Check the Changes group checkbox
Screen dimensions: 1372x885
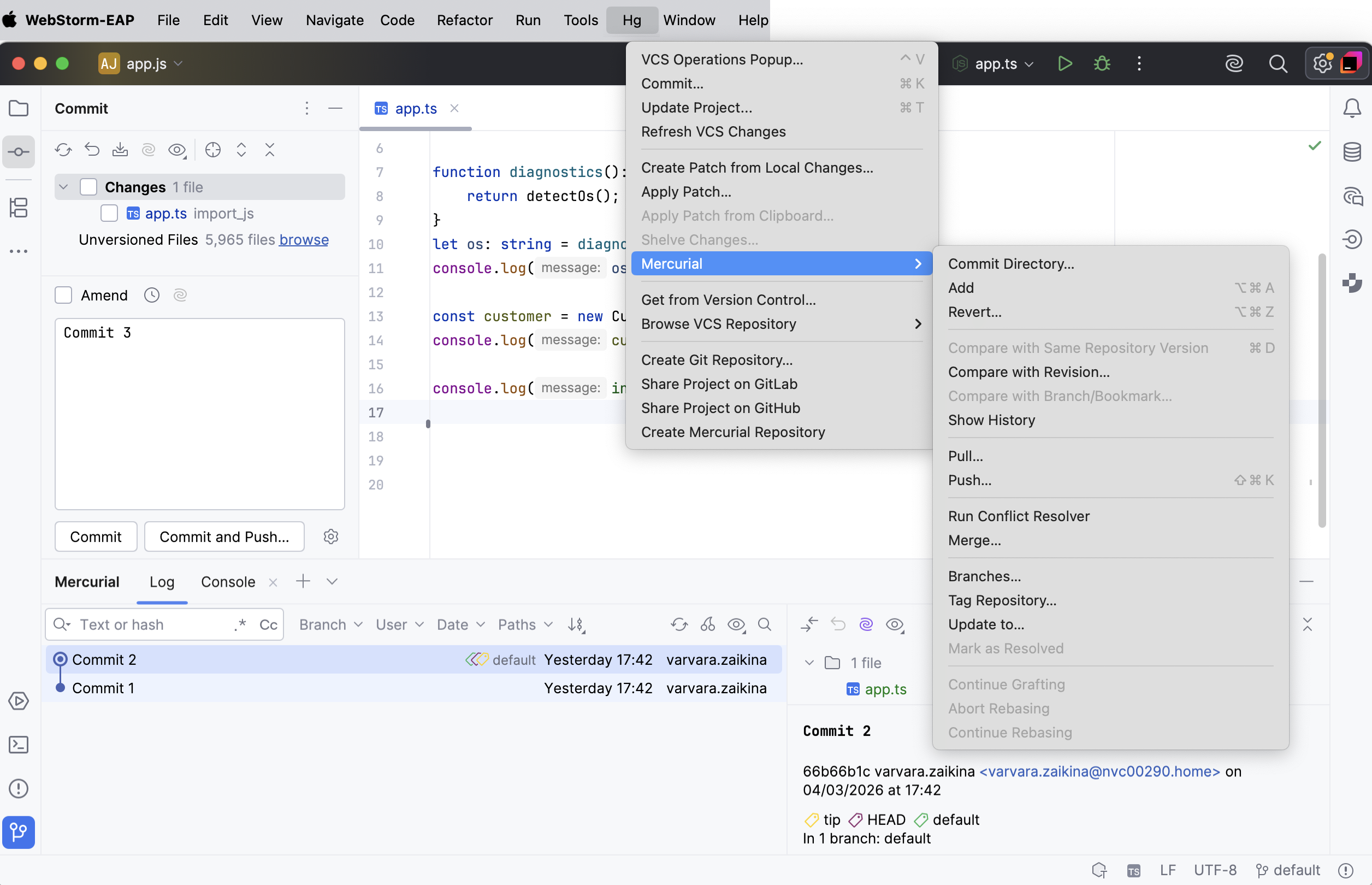(x=88, y=187)
